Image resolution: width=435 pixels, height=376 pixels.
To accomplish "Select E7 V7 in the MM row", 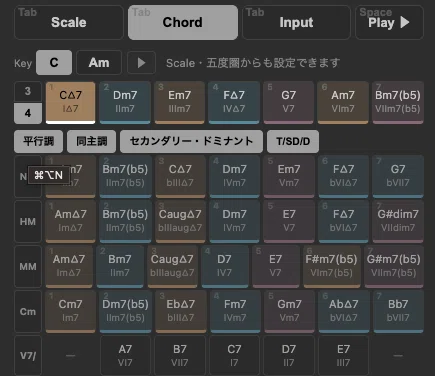I will tap(276, 266).
